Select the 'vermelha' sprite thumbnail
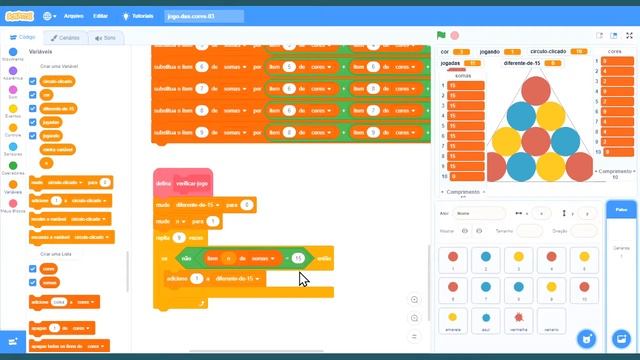Image resolution: width=640 pixels, height=360 pixels. click(x=518, y=321)
